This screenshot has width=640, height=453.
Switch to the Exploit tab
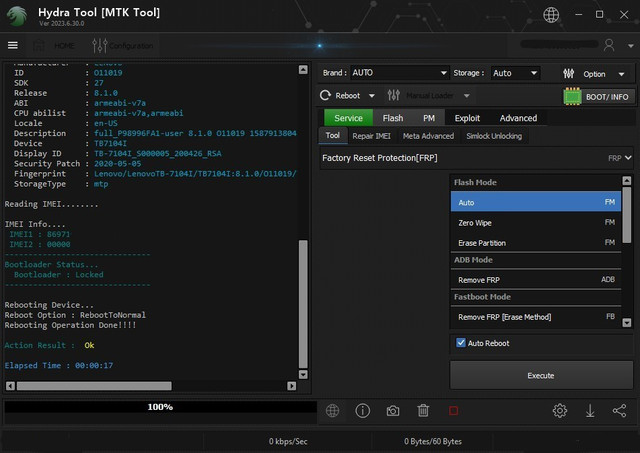(x=467, y=118)
